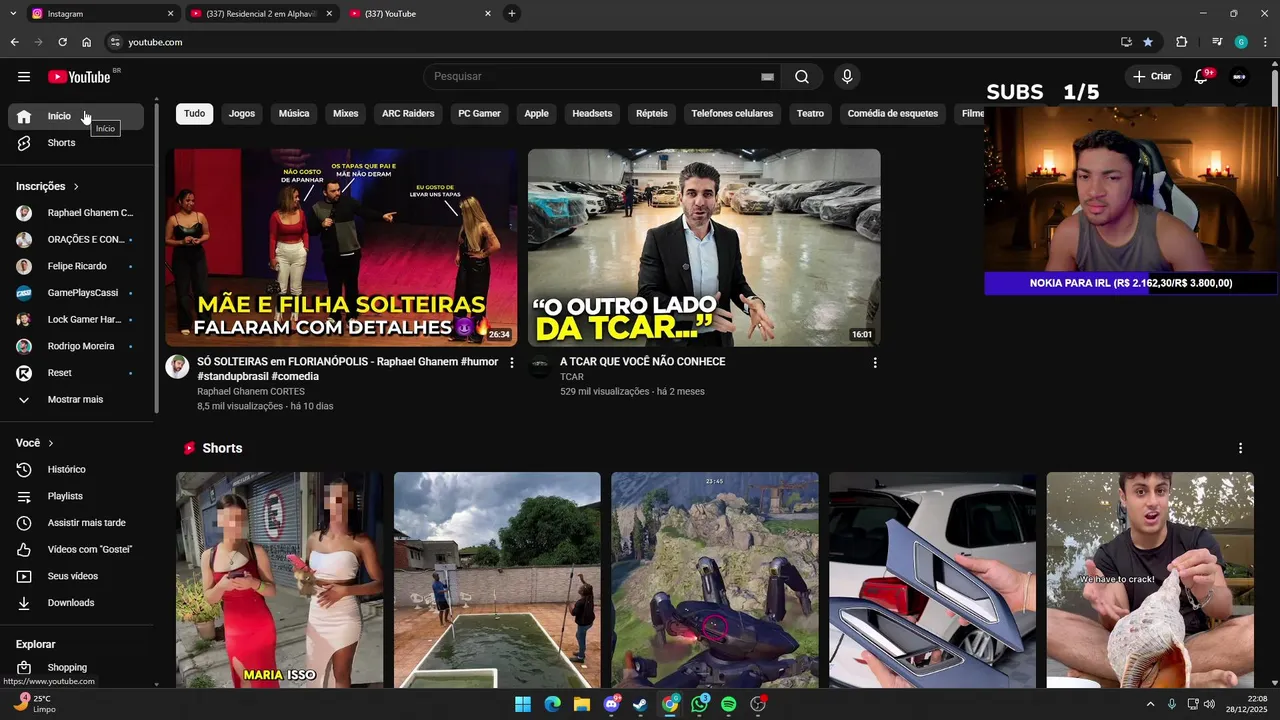Click the Criar button

[x=1152, y=77]
